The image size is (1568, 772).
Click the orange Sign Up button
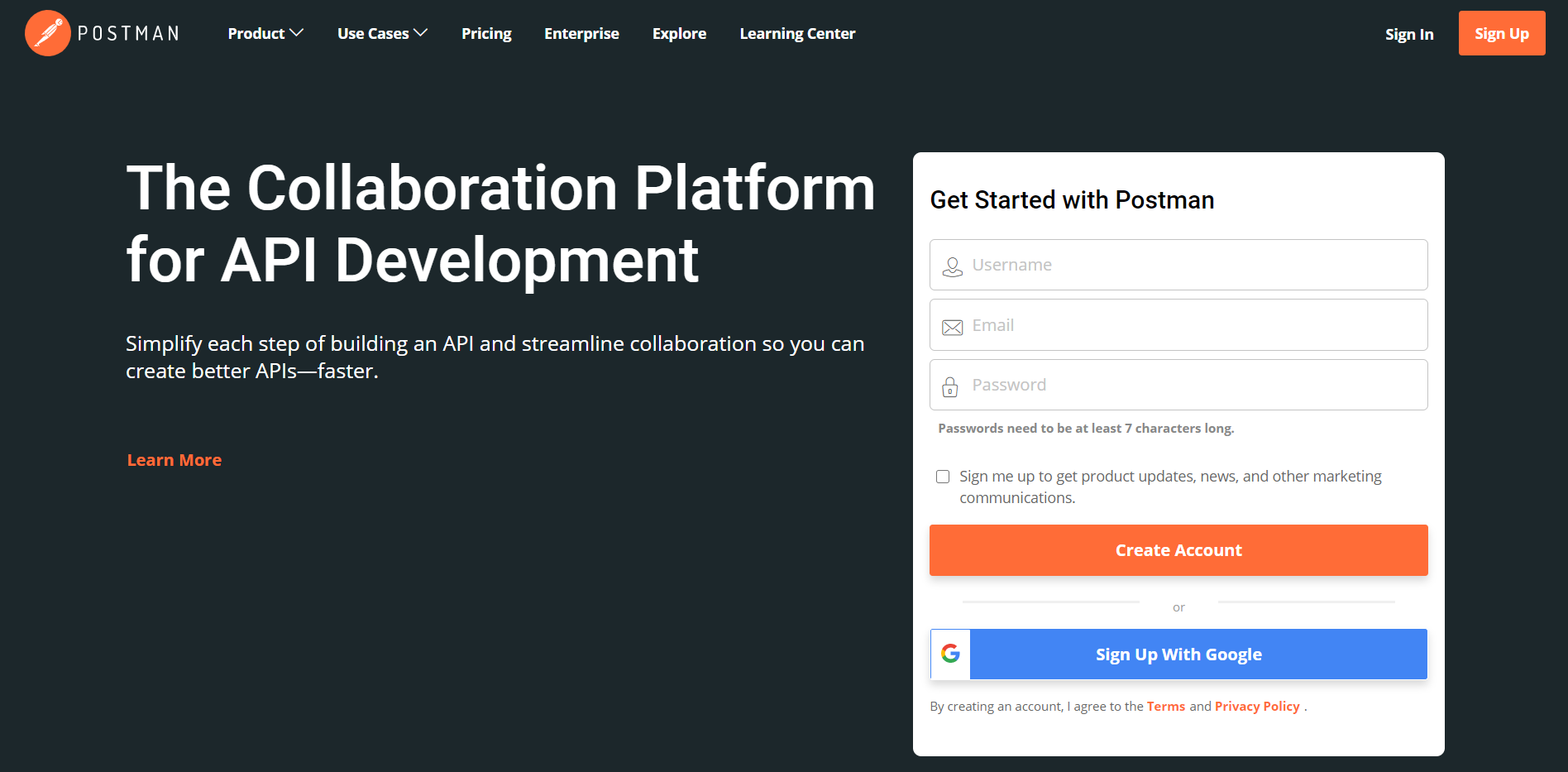[x=1501, y=33]
